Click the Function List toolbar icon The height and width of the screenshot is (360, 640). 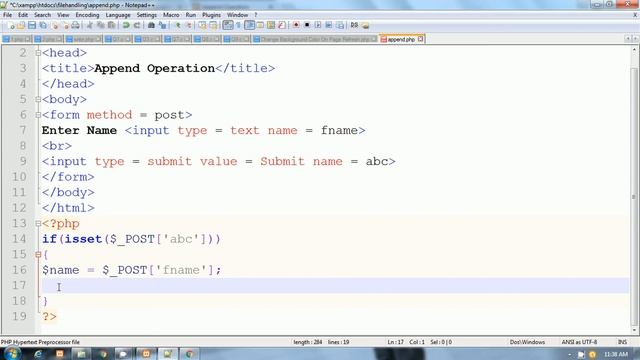(282, 25)
